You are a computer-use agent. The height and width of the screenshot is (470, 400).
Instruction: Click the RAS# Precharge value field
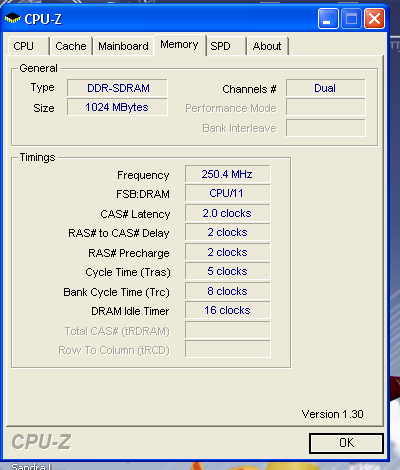coord(228,252)
